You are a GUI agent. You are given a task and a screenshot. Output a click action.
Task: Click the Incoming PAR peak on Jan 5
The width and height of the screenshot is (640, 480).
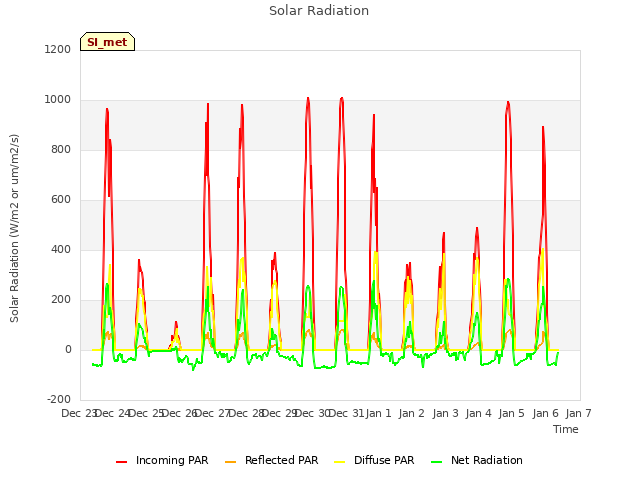(x=508, y=102)
